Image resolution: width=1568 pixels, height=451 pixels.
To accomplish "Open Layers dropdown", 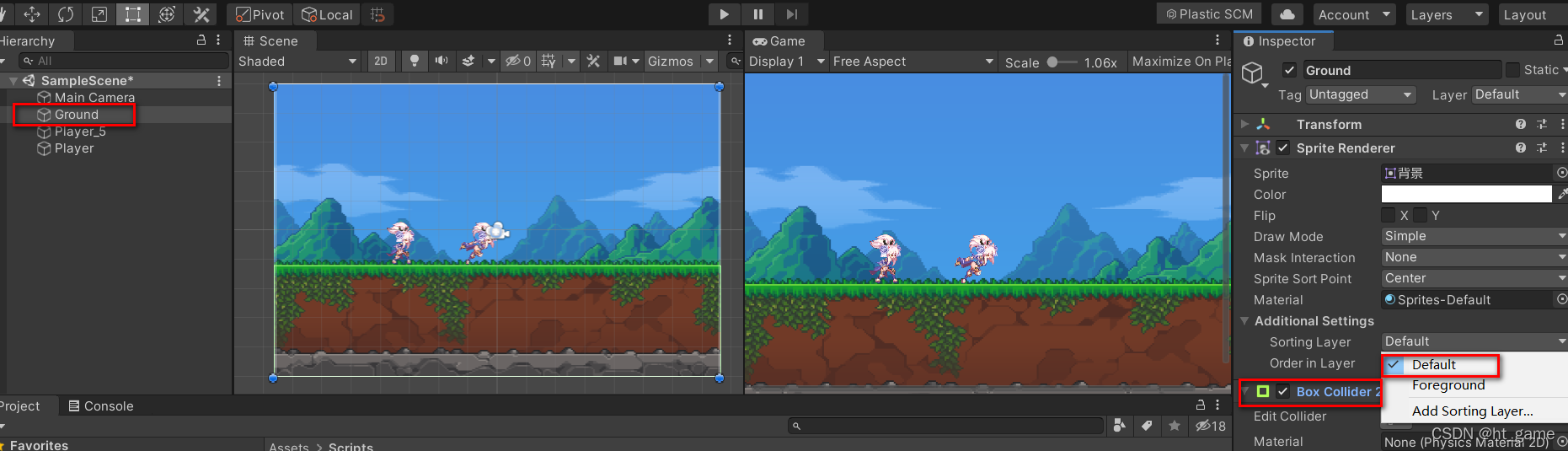I will coord(1447,14).
